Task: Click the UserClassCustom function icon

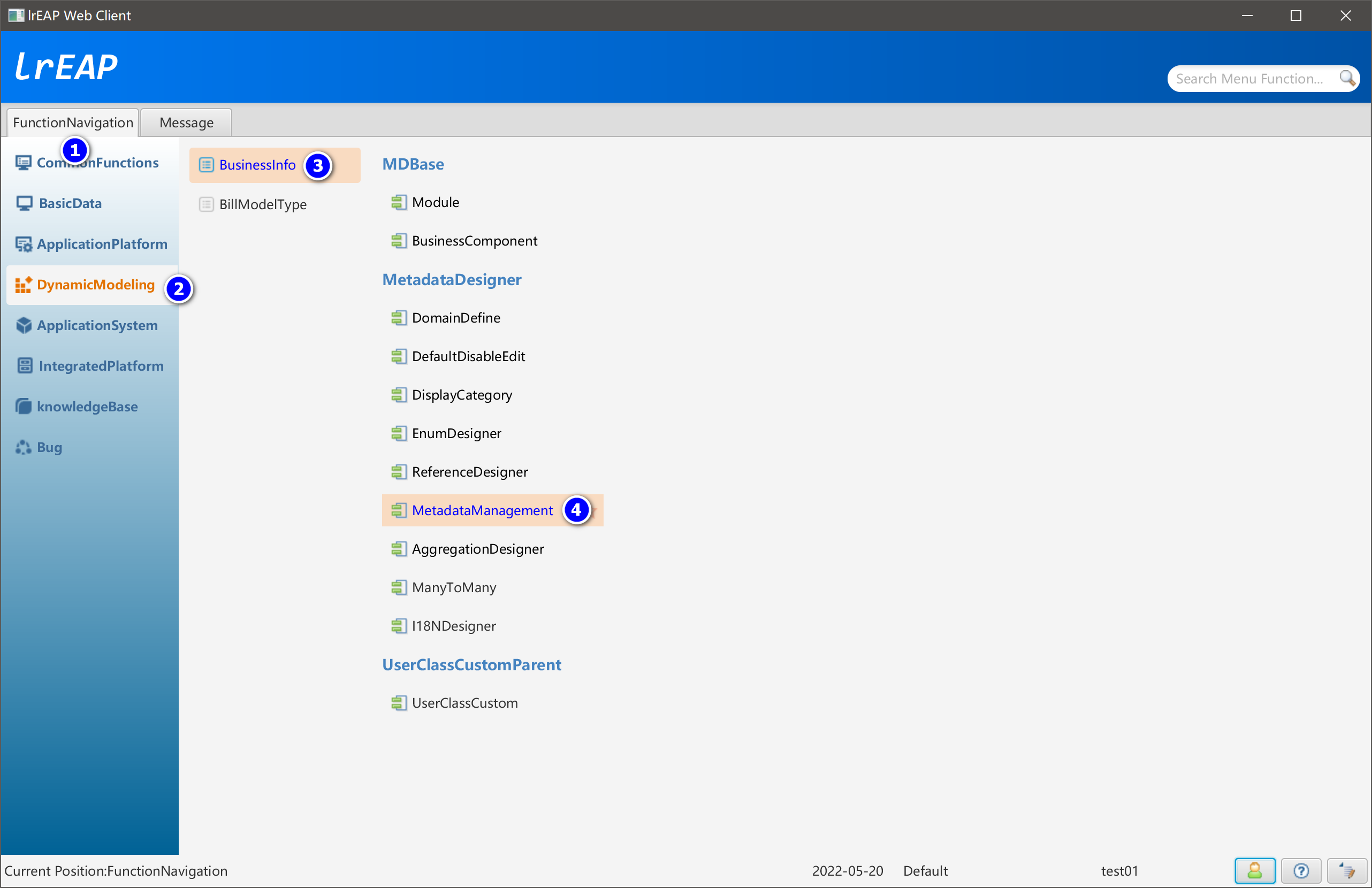Action: (x=398, y=703)
